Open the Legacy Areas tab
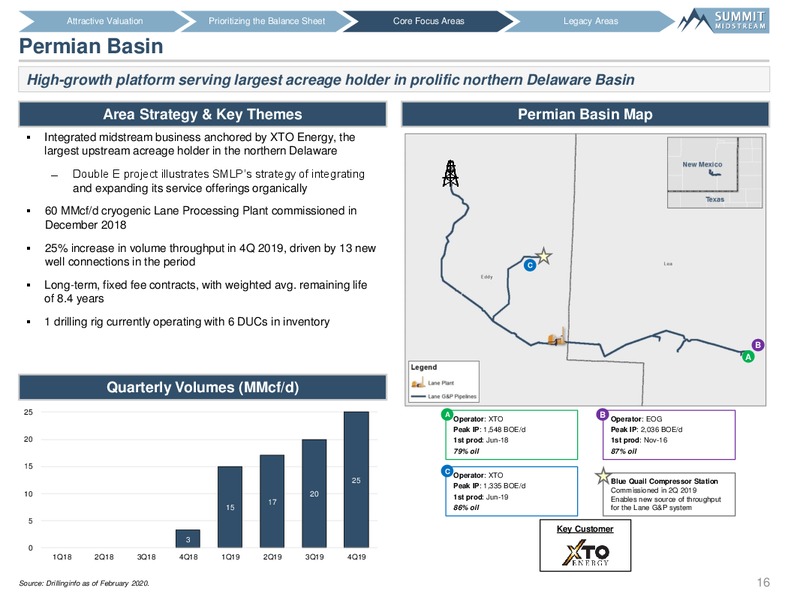This screenshot has width=788, height=600. coord(590,21)
